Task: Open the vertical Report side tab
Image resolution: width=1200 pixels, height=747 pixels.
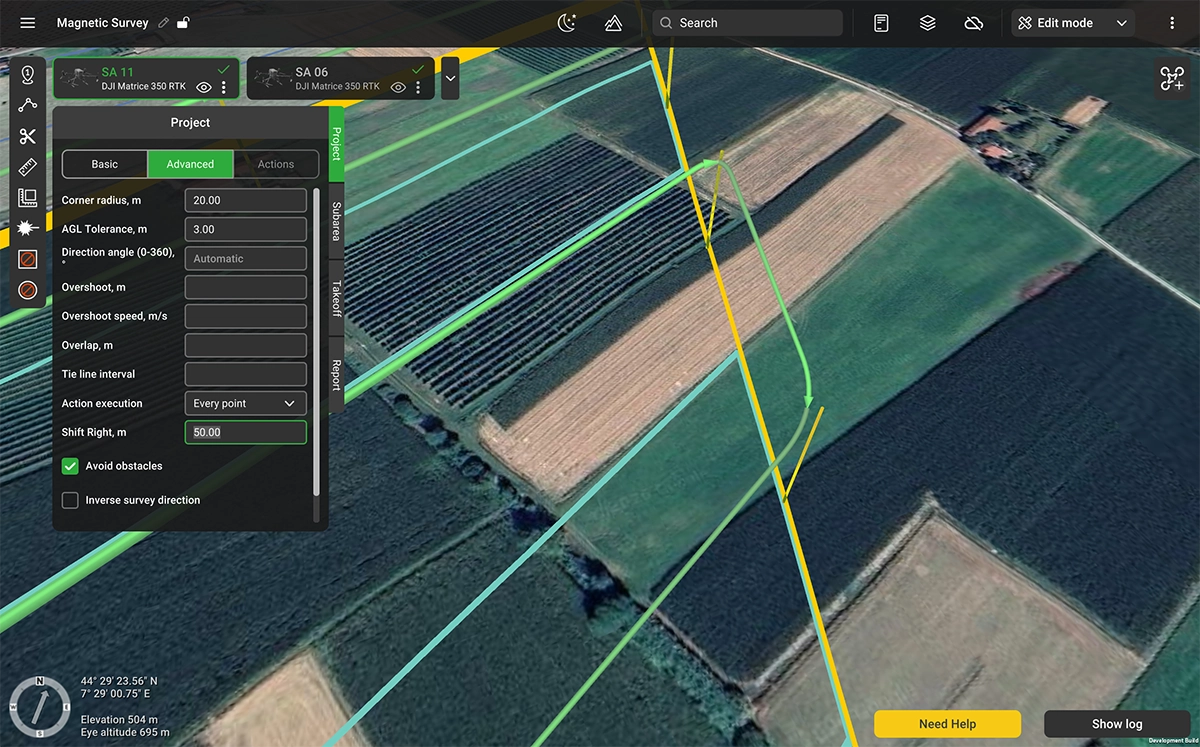Action: [336, 375]
